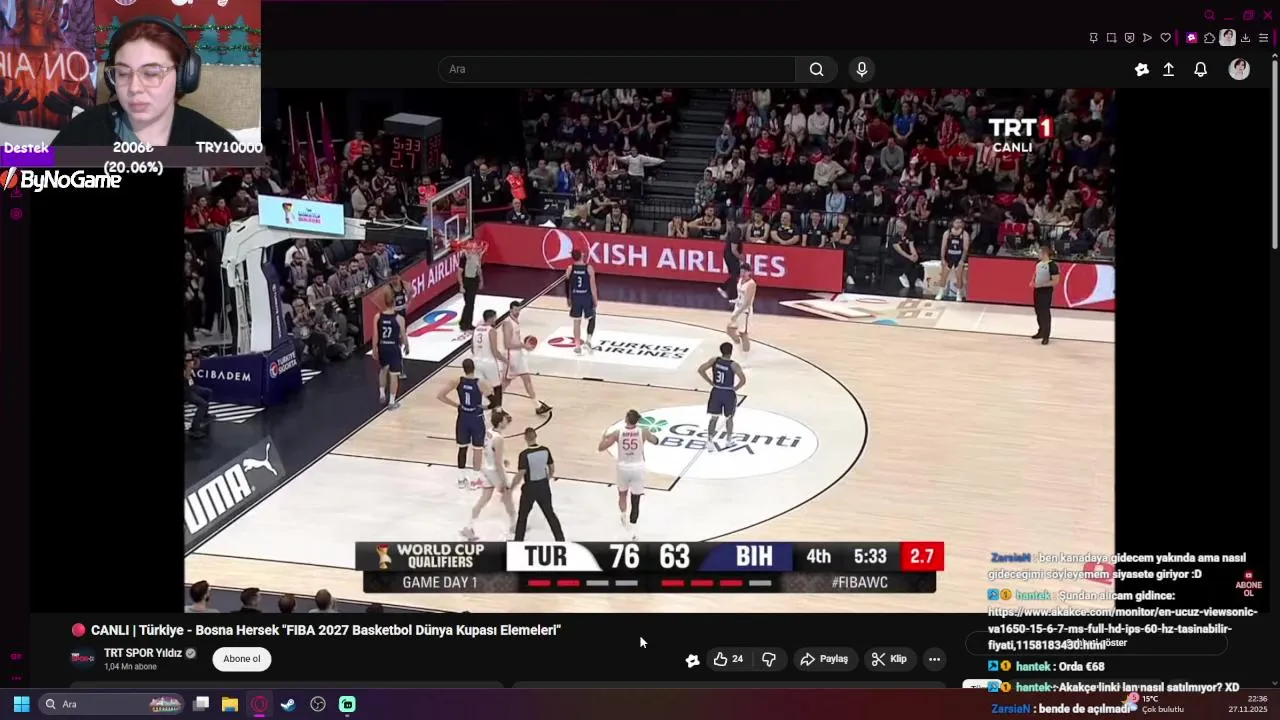Take a snapshot with browser toolbar icon
This screenshot has width=1280, height=720.
tap(1111, 38)
